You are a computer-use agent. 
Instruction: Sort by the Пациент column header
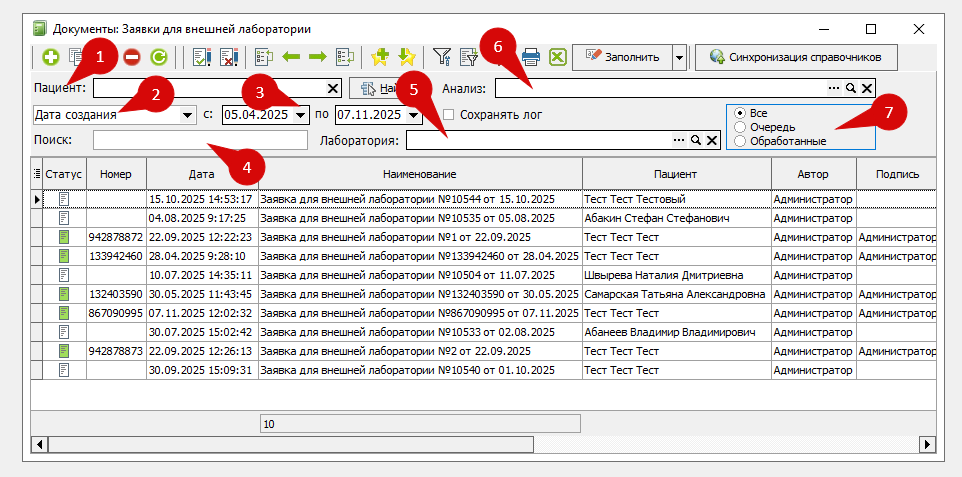tap(676, 174)
